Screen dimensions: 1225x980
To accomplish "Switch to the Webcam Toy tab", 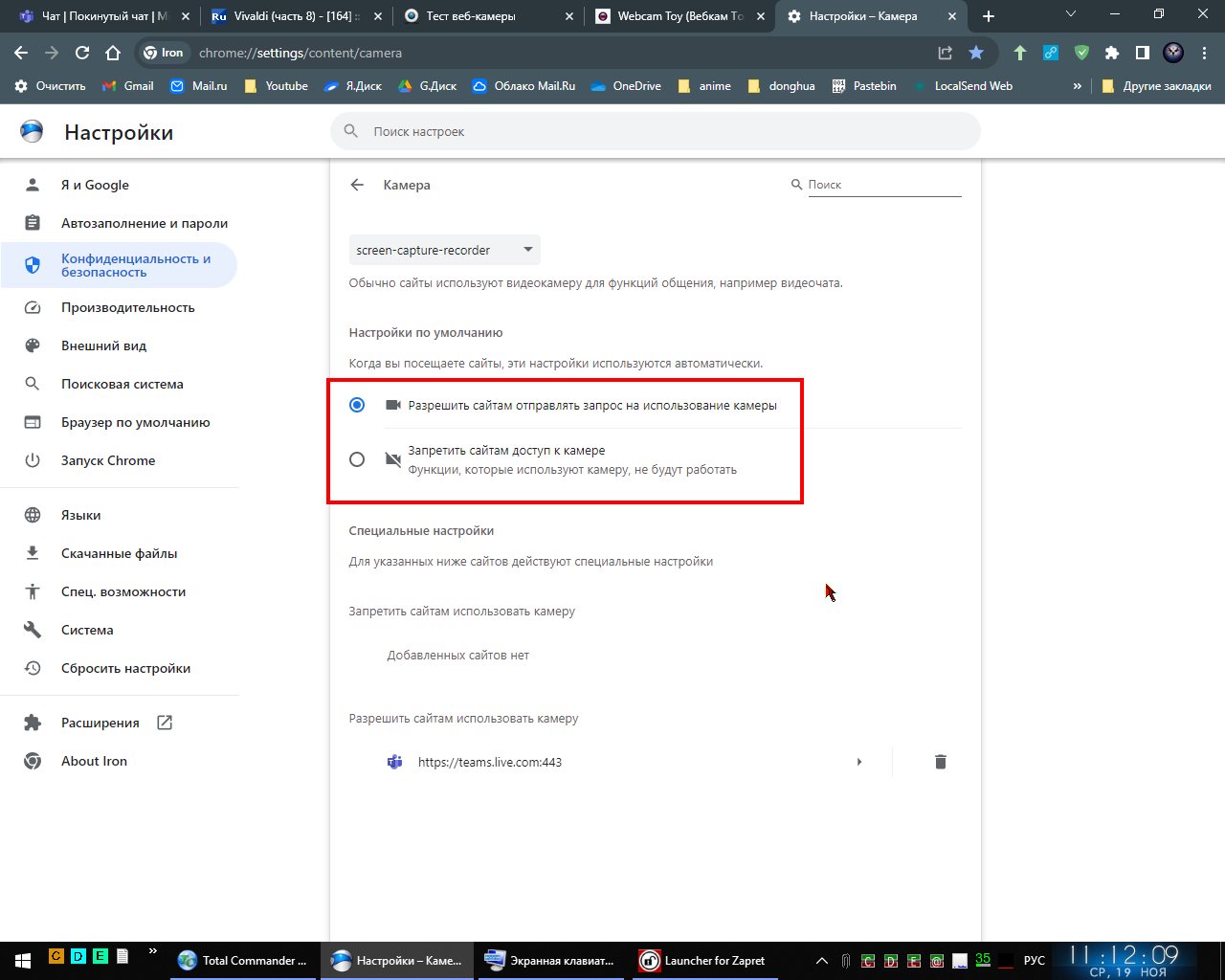I will point(676,16).
